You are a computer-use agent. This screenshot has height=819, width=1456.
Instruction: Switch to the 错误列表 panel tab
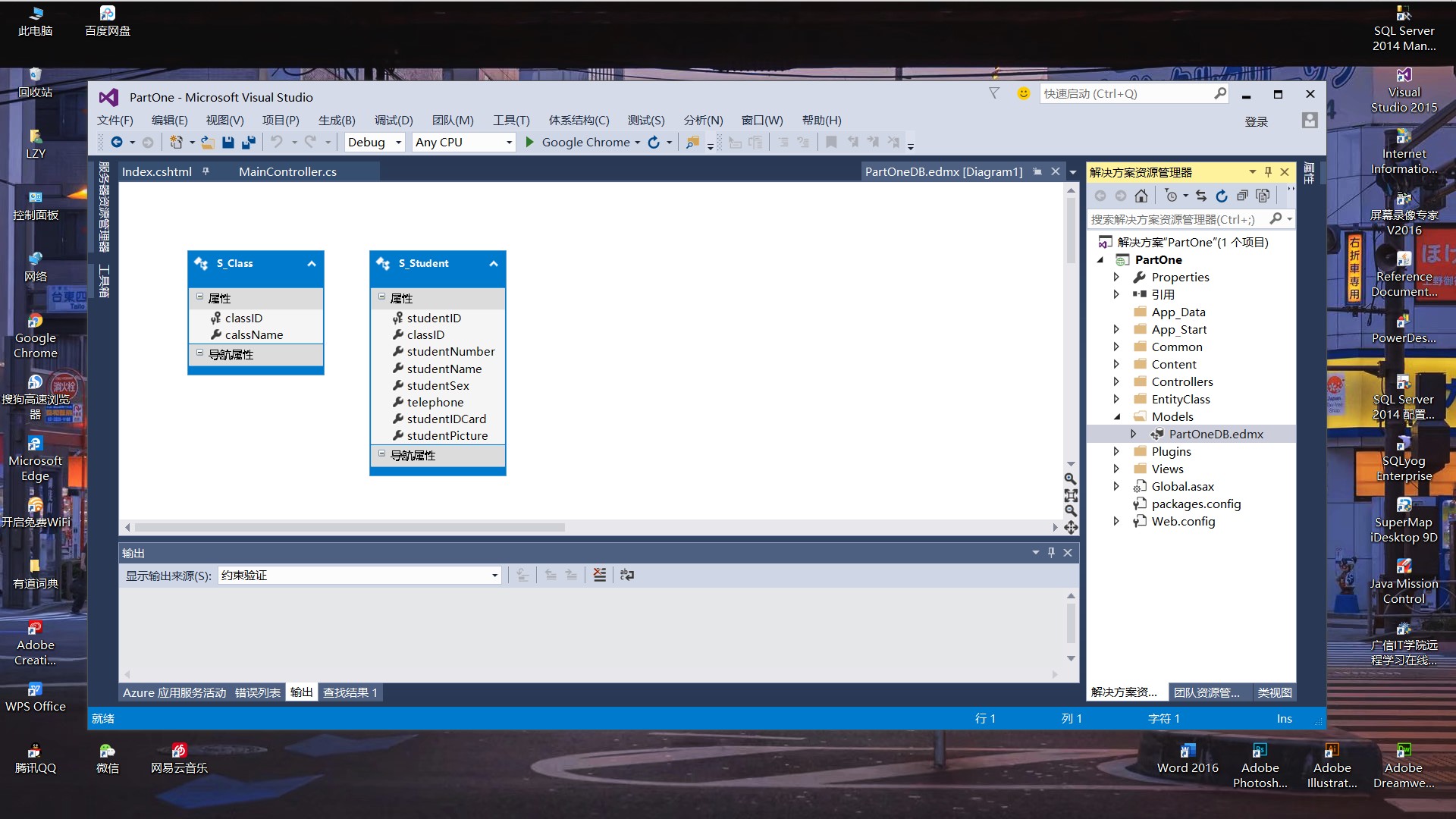[x=257, y=692]
